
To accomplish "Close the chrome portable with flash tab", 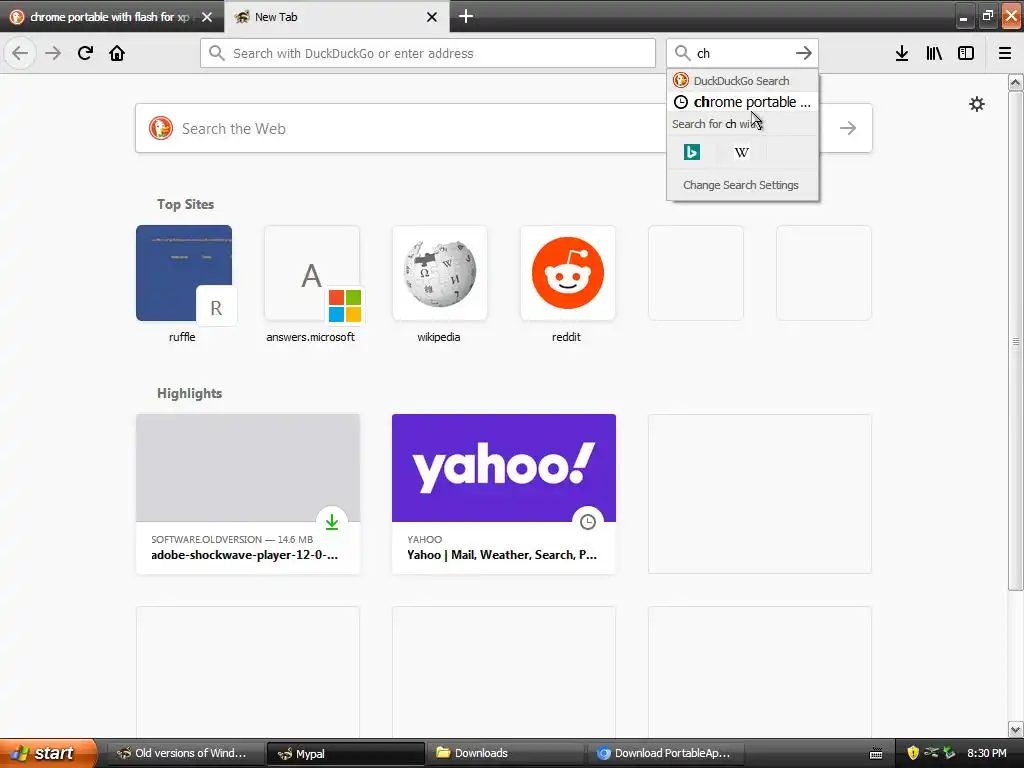I will pos(207,17).
